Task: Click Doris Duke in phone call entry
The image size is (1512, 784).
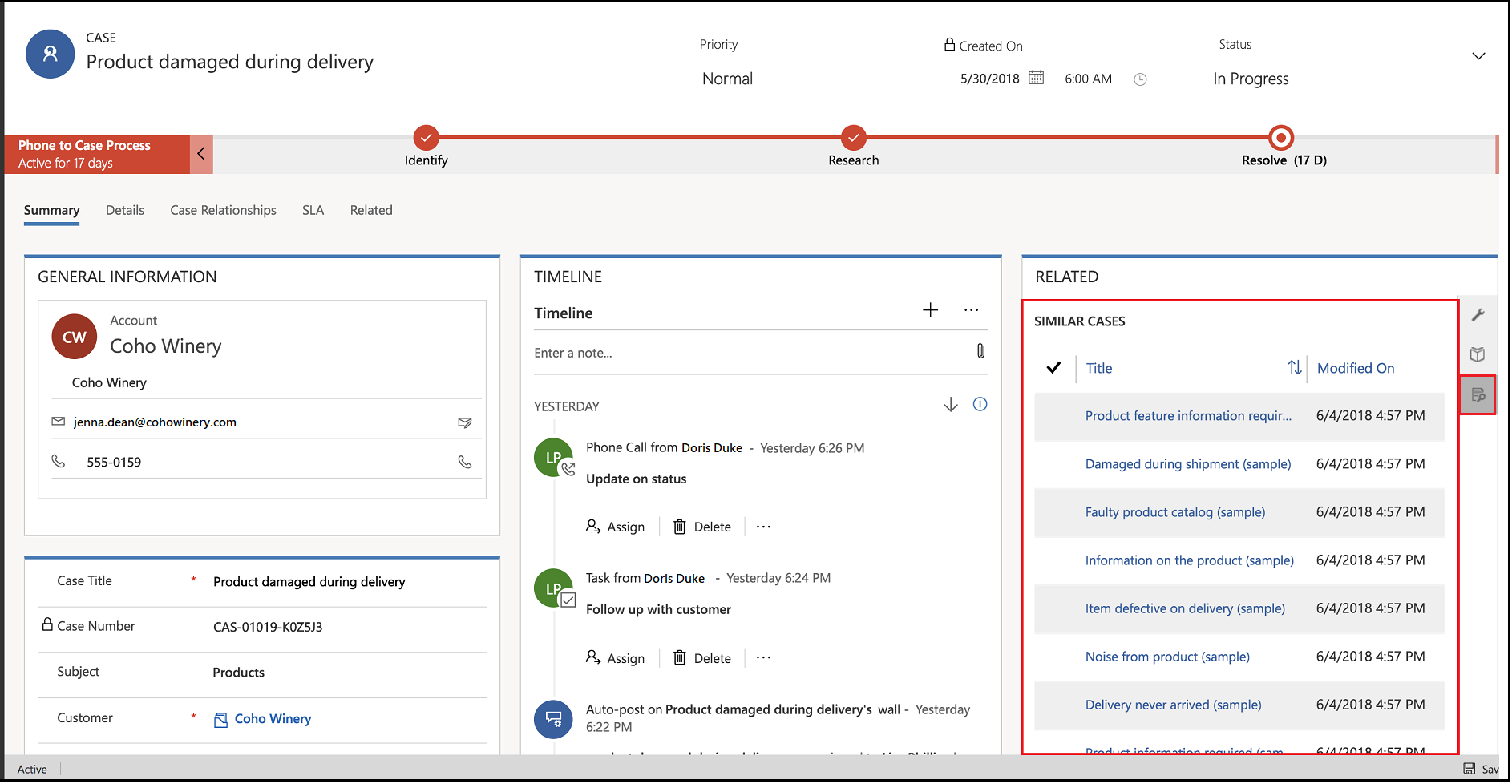Action: pyautogui.click(x=712, y=448)
